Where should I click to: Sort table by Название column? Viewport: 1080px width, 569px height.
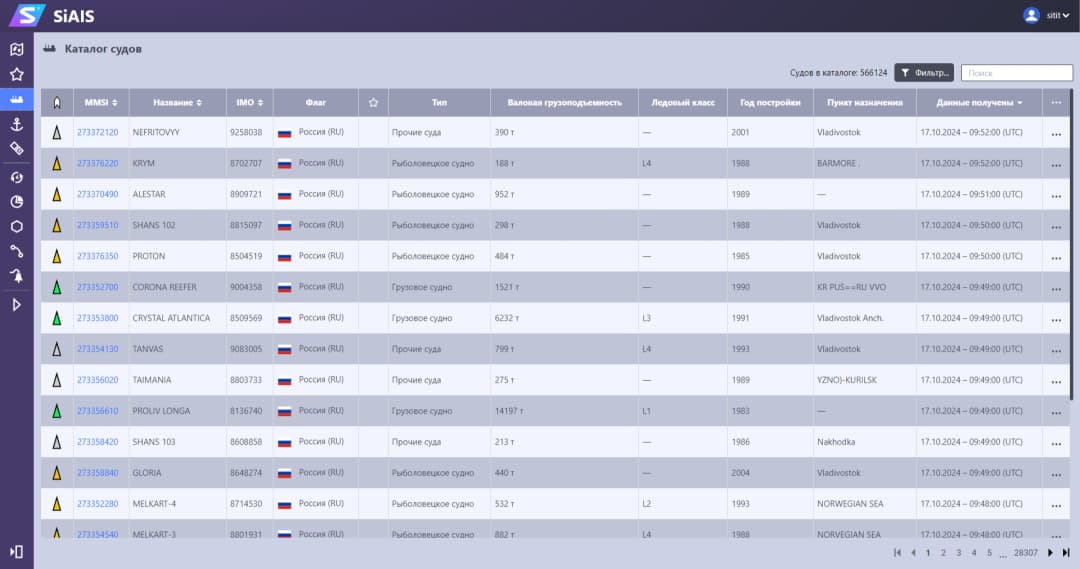pyautogui.click(x=177, y=102)
